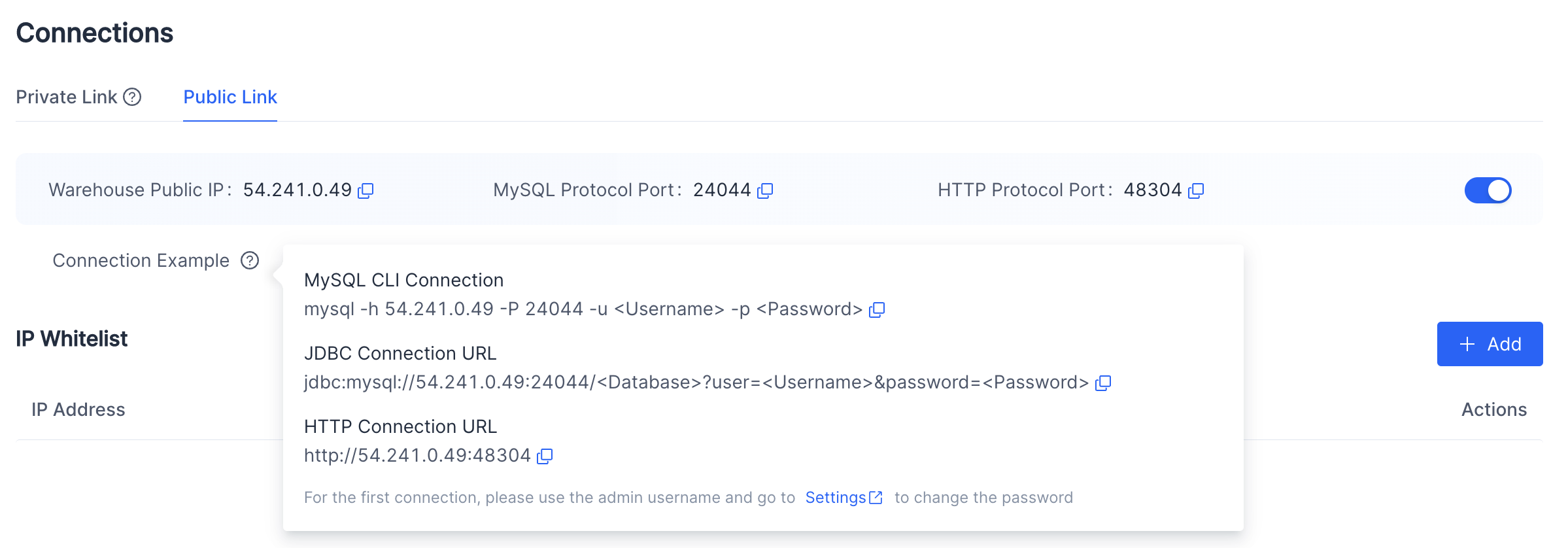Viewport: 1568px width, 548px height.
Task: Click the Connection Example label
Action: pyautogui.click(x=141, y=260)
